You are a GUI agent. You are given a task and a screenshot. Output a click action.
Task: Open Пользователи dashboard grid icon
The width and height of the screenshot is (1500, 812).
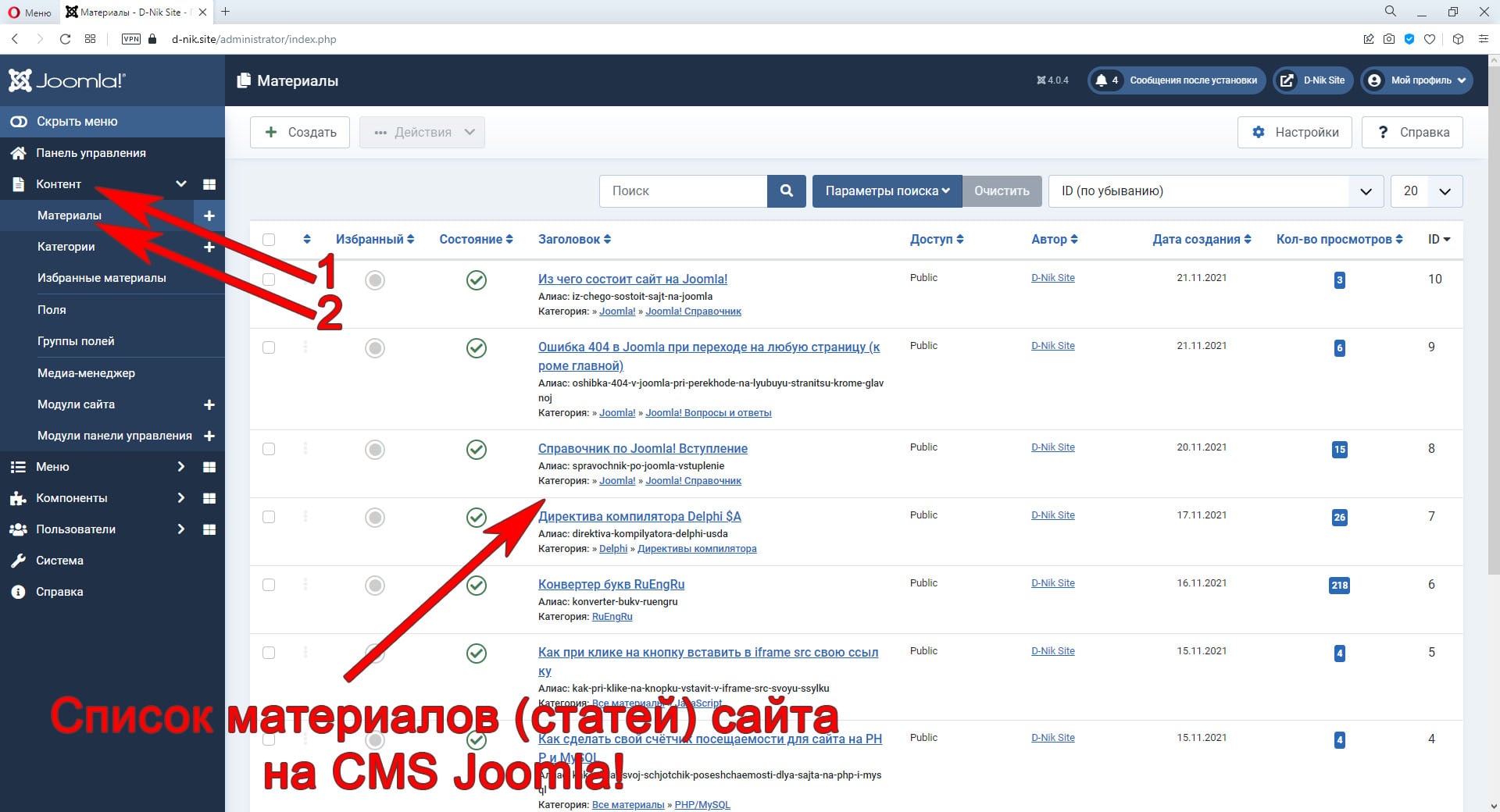(209, 529)
